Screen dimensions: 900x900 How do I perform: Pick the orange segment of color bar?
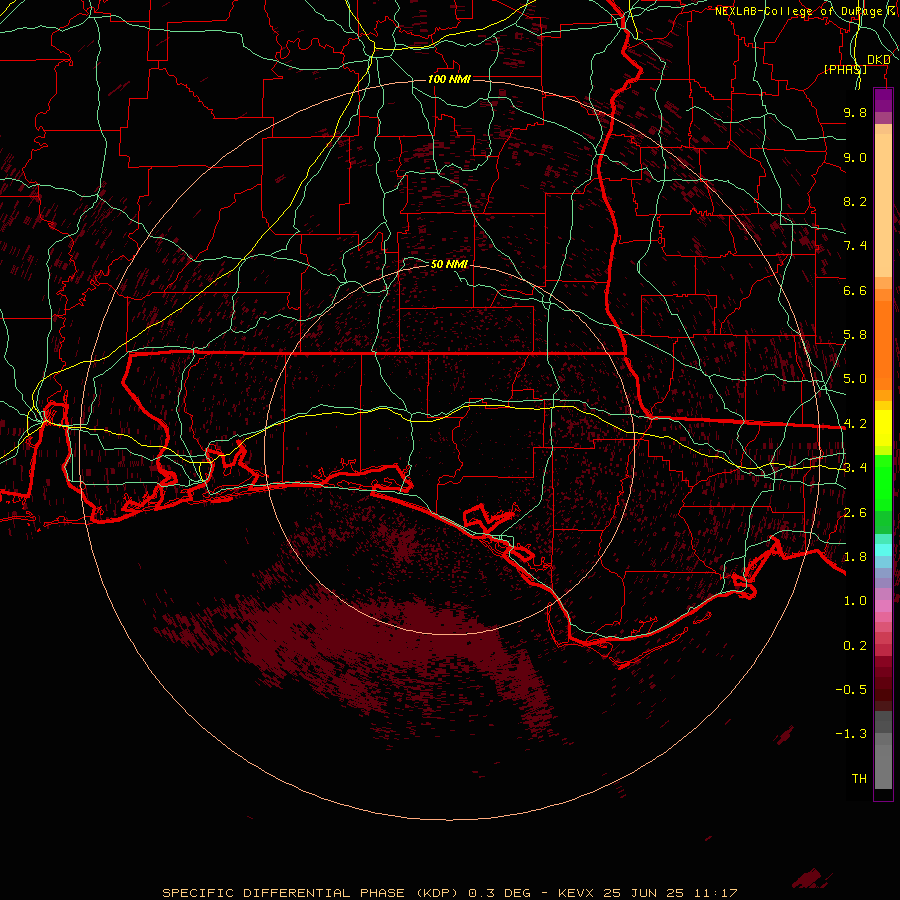coord(883,346)
